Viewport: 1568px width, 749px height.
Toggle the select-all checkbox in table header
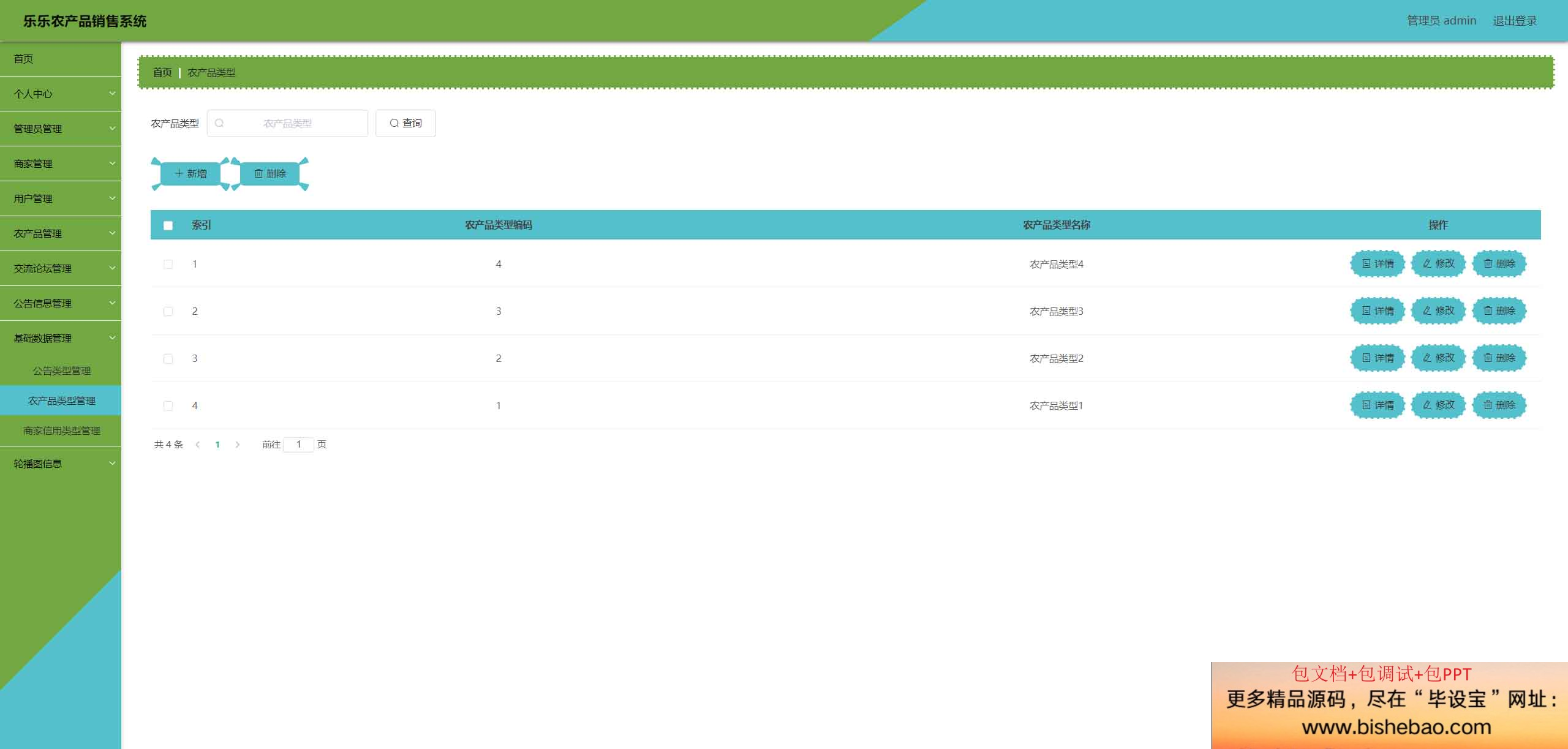click(168, 225)
